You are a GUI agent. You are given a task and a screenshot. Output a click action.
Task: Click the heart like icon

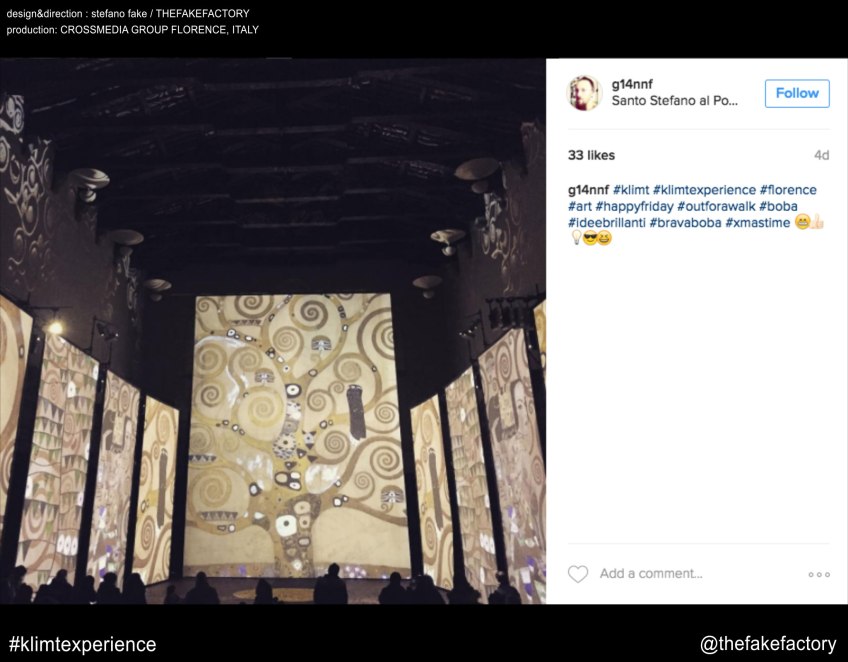(578, 574)
